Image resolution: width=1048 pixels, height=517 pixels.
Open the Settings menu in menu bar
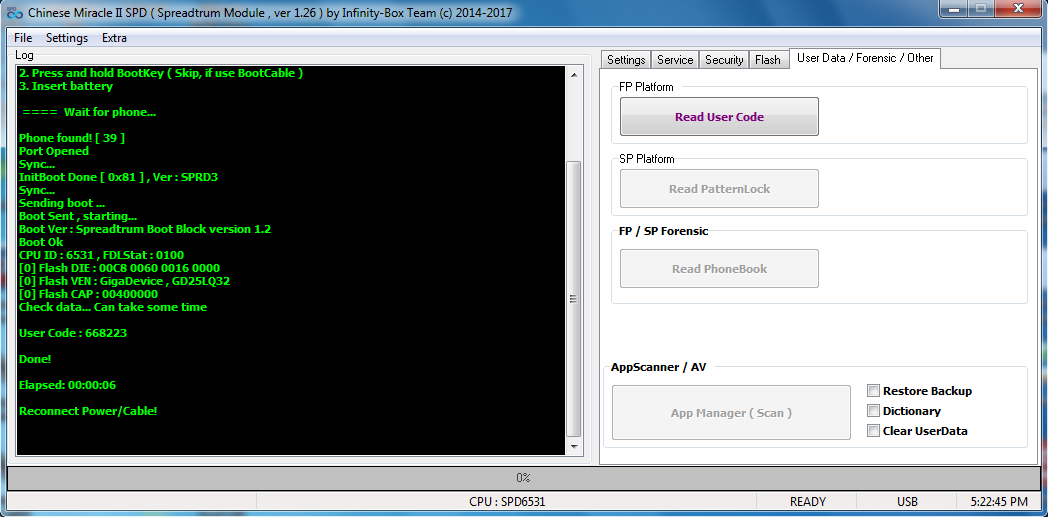pos(67,38)
